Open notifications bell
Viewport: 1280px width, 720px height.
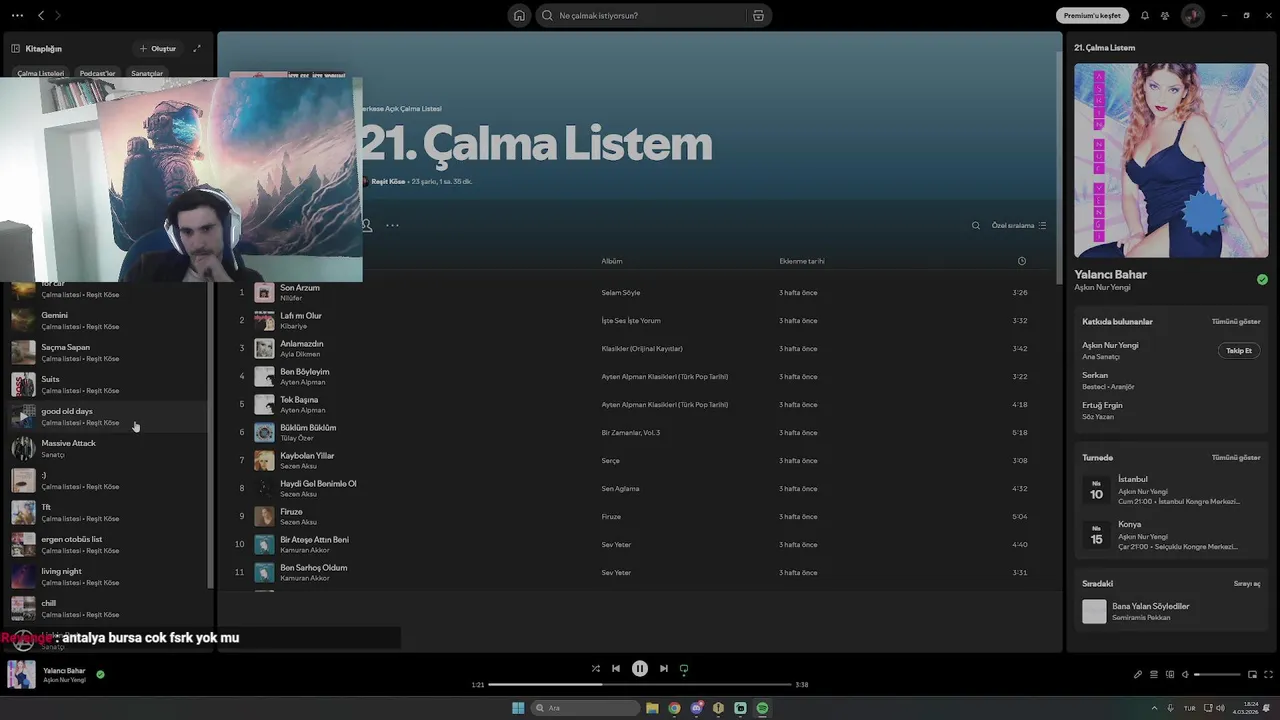1145,15
